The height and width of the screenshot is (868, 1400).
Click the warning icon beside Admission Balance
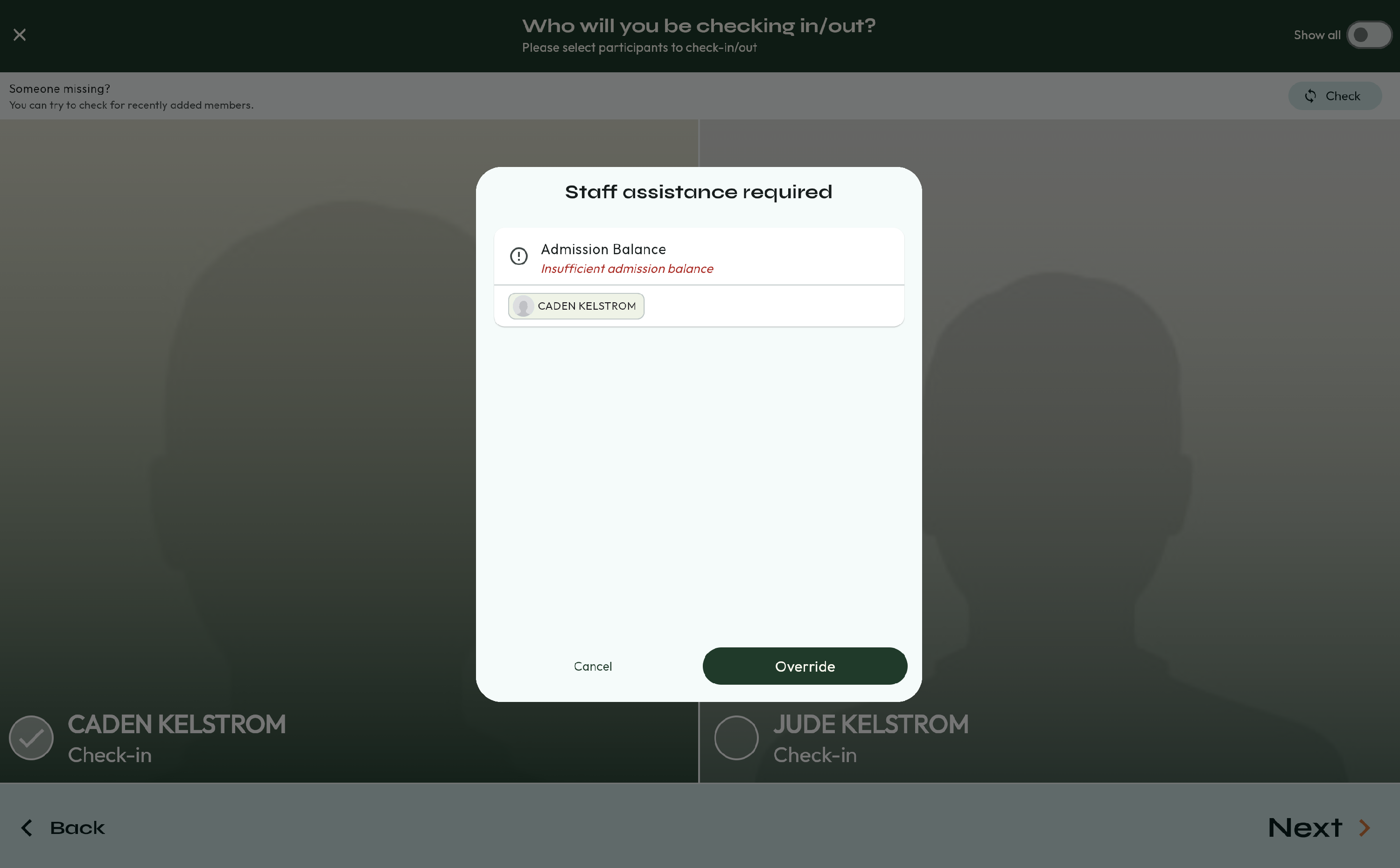click(518, 256)
